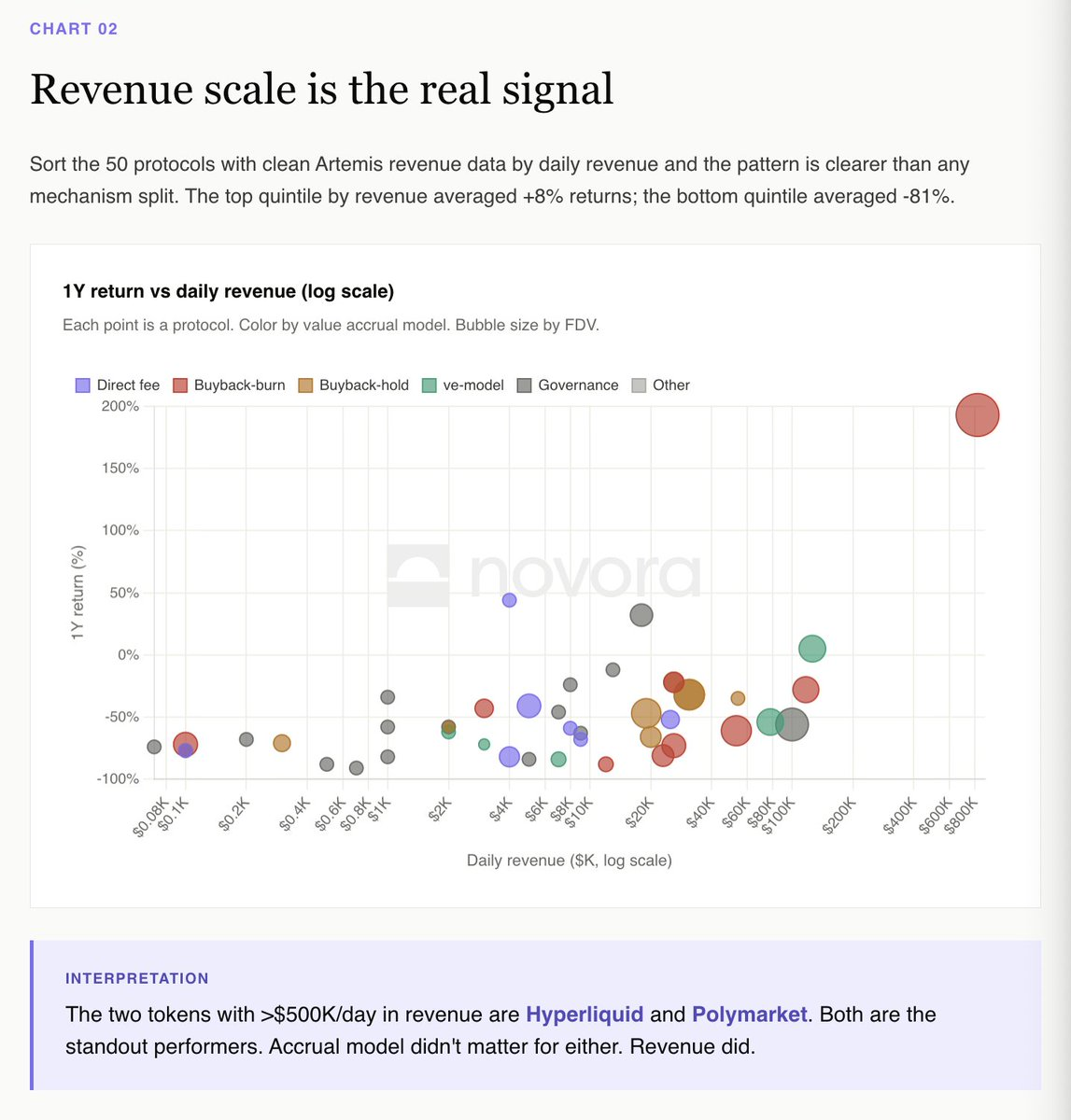Screen dimensions: 1071x1120
Task: Click the large red bubble near 200% return
Action: (978, 415)
